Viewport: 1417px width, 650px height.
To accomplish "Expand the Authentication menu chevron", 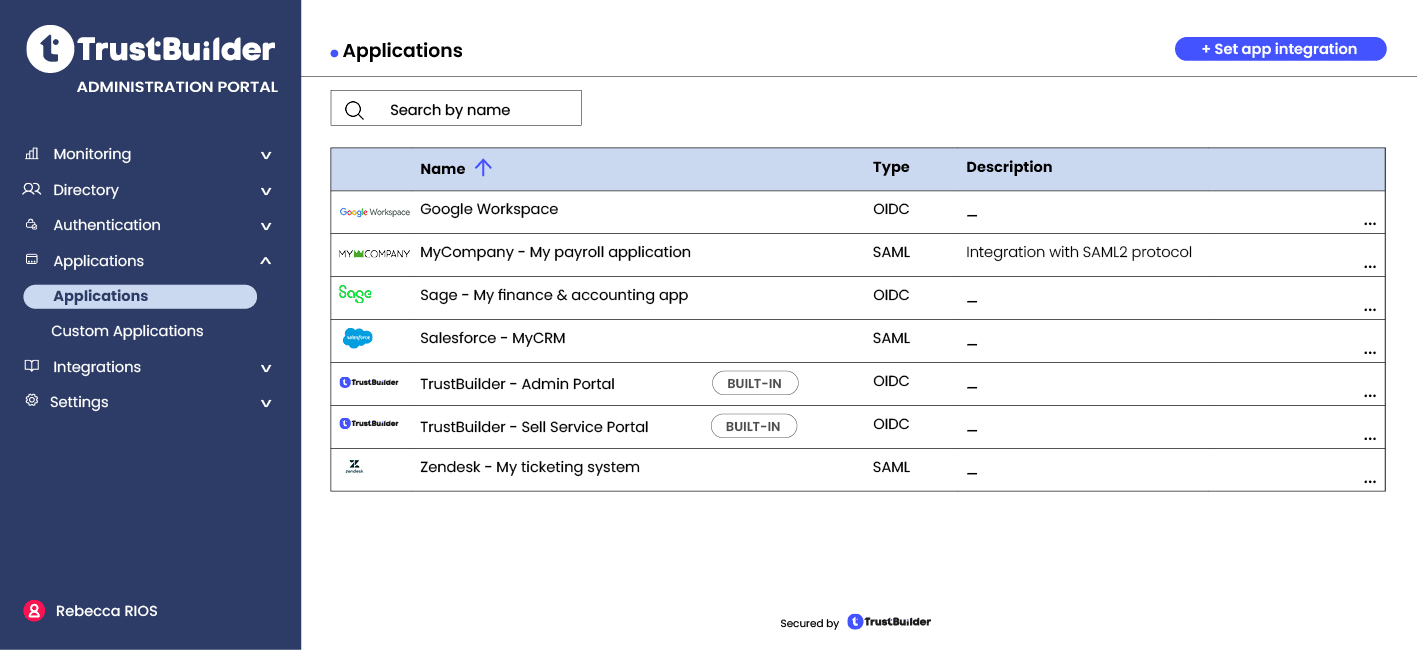I will pyautogui.click(x=266, y=226).
